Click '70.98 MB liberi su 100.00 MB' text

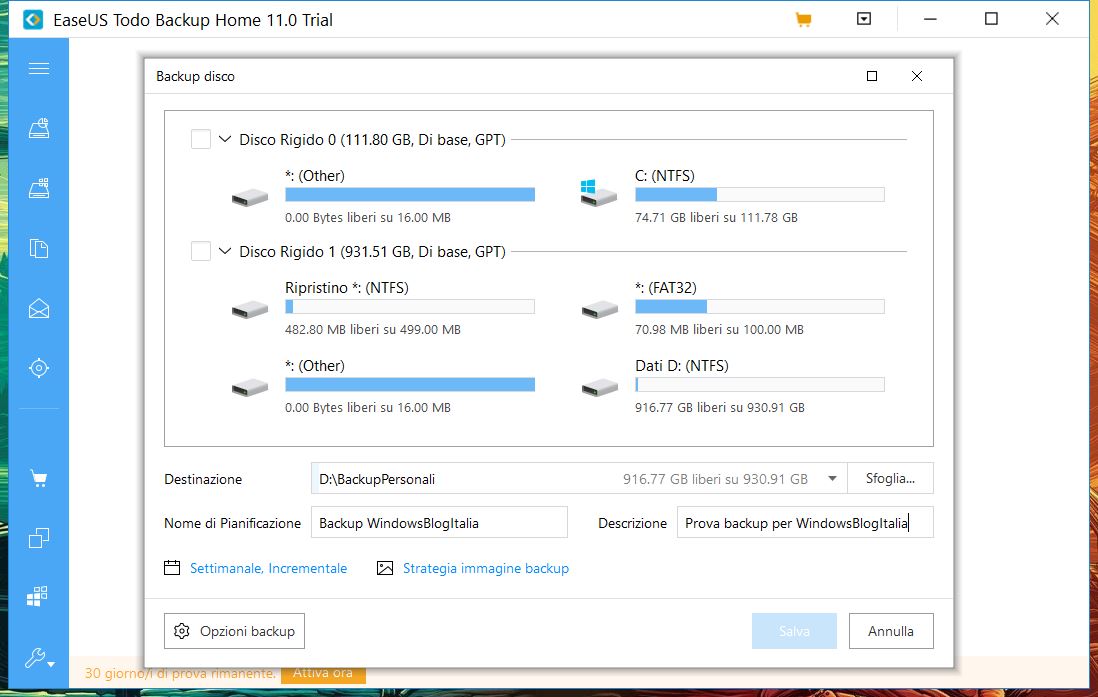(719, 329)
